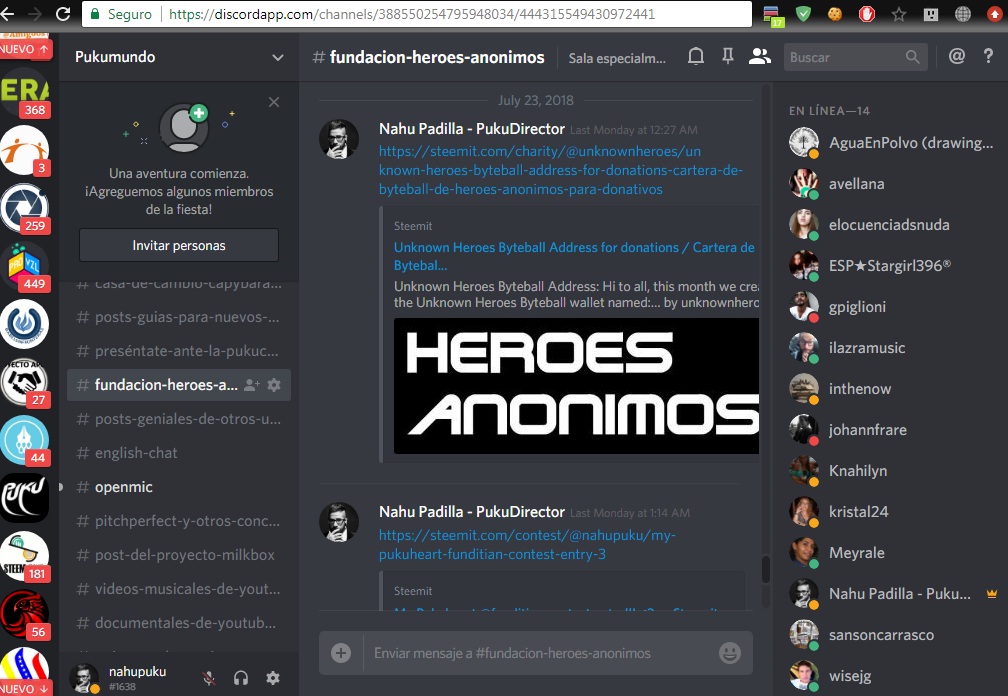Image resolution: width=1008 pixels, height=696 pixels.
Task: Open notification settings bell icon
Action: tap(696, 57)
